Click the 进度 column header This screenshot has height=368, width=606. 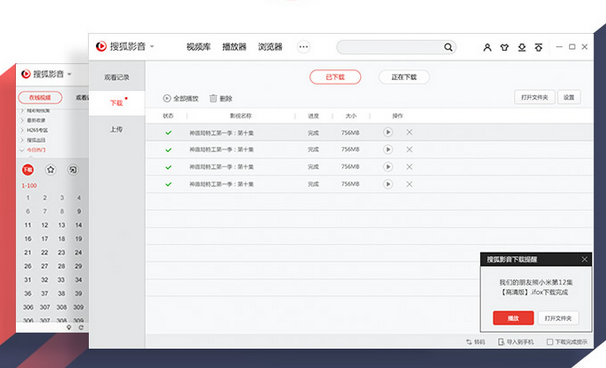tap(313, 116)
